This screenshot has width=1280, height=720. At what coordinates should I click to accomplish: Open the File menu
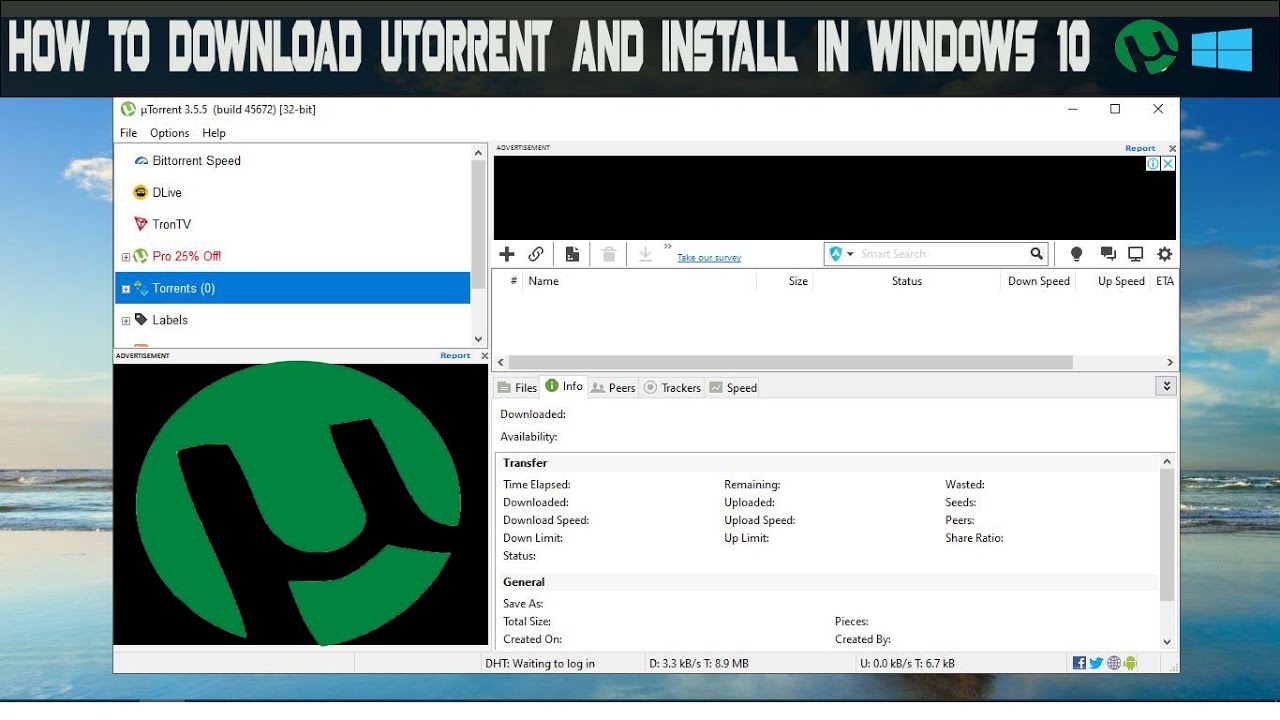pos(129,133)
